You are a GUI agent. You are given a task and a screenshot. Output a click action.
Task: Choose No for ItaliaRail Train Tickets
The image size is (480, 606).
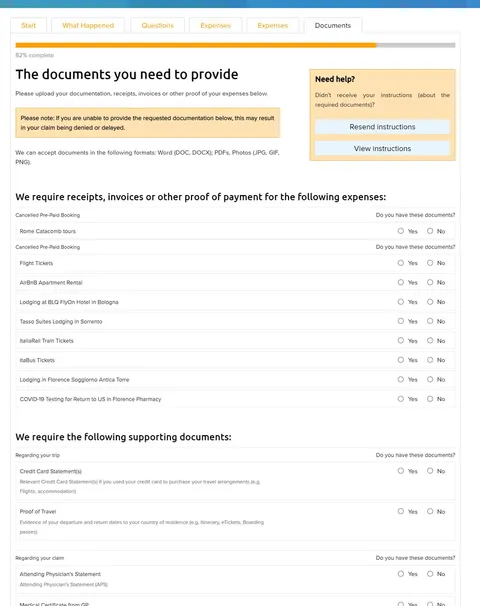(x=430, y=340)
